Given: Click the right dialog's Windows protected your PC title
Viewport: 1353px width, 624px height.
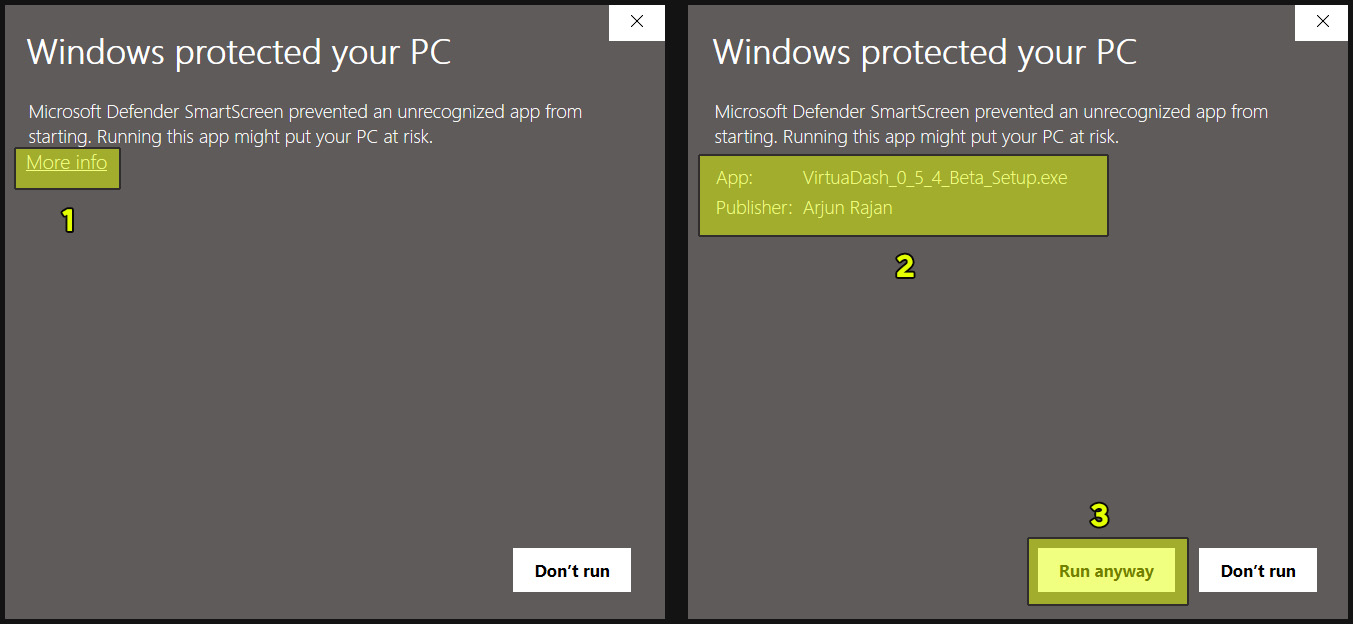Looking at the screenshot, I should tap(925, 52).
